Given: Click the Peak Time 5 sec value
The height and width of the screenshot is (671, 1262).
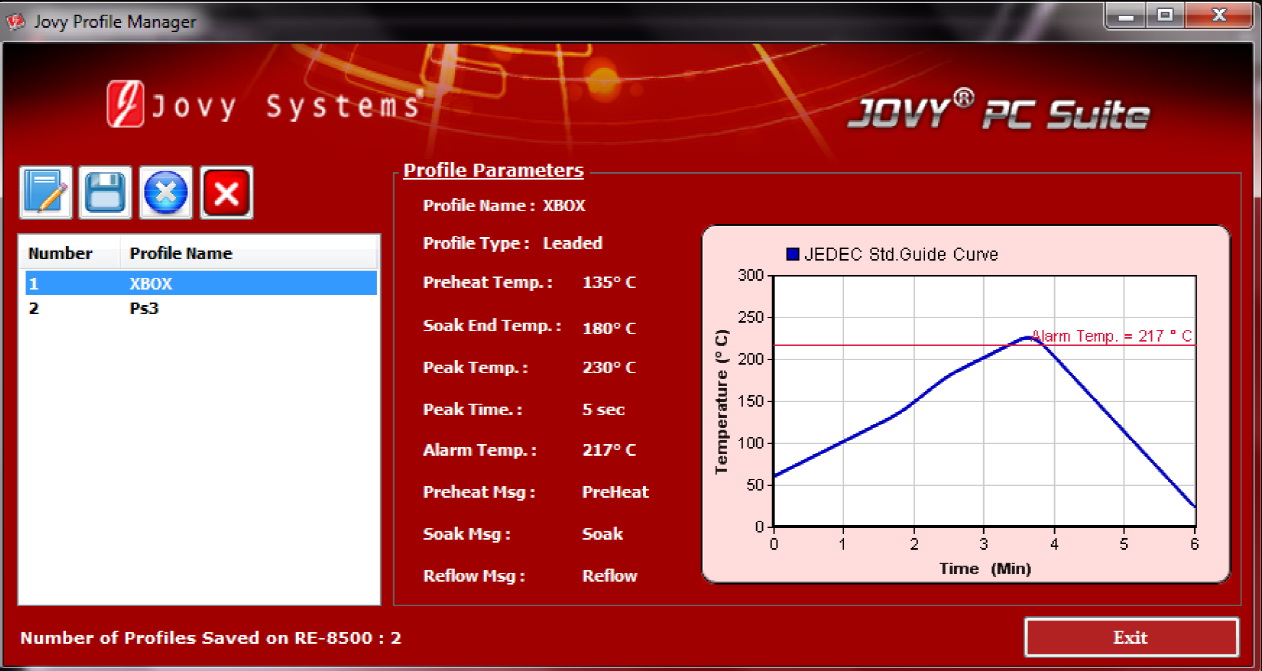Looking at the screenshot, I should (603, 409).
